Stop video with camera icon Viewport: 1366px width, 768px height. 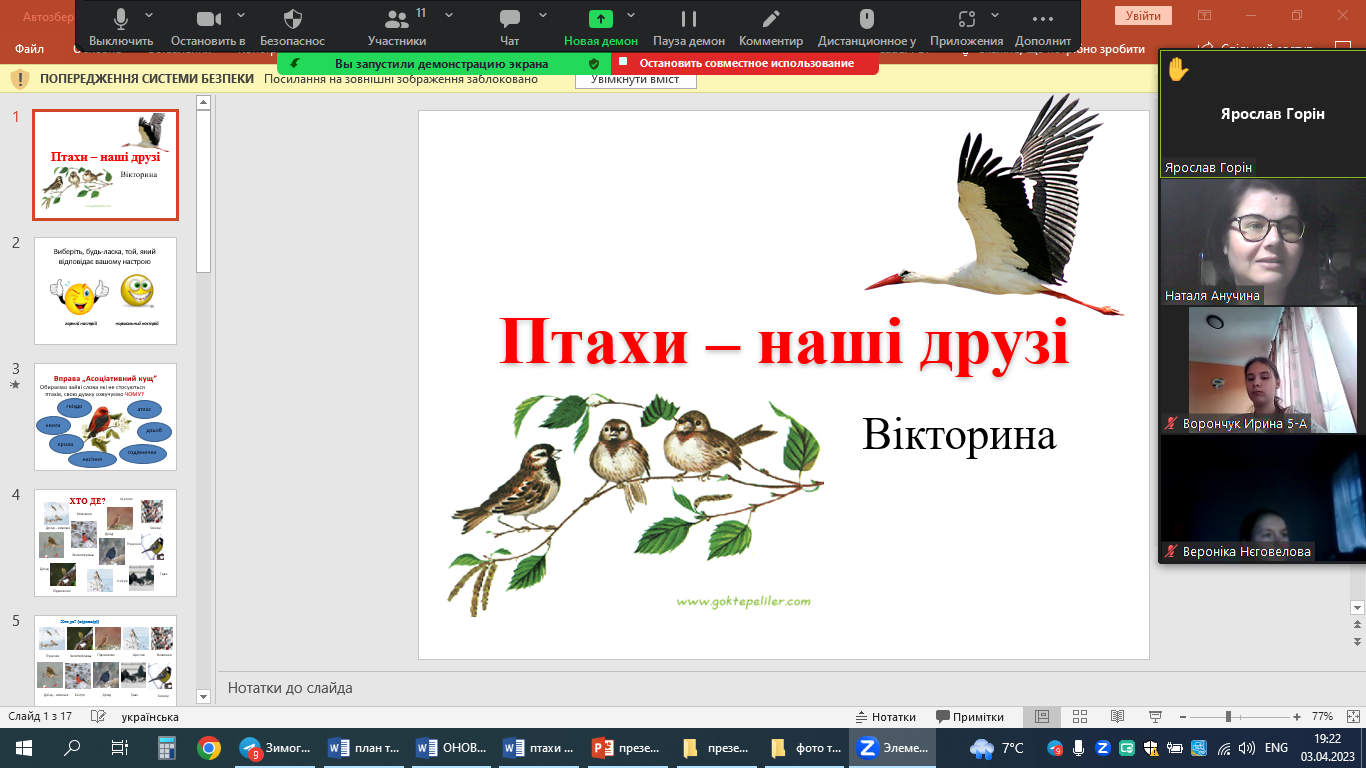(208, 19)
